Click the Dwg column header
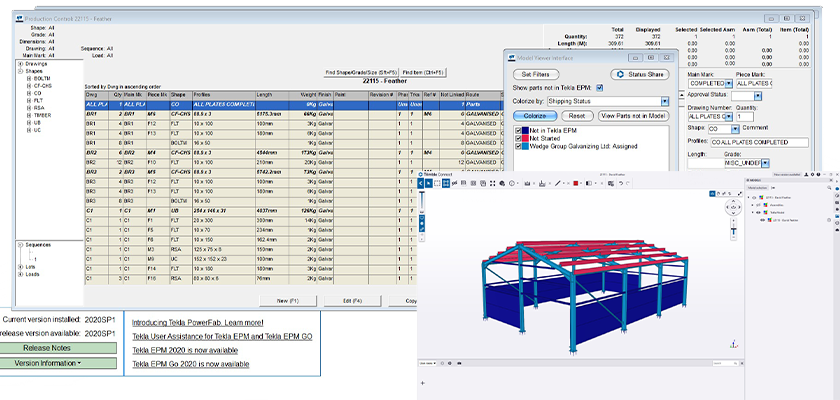840x400 pixels. (x=98, y=95)
